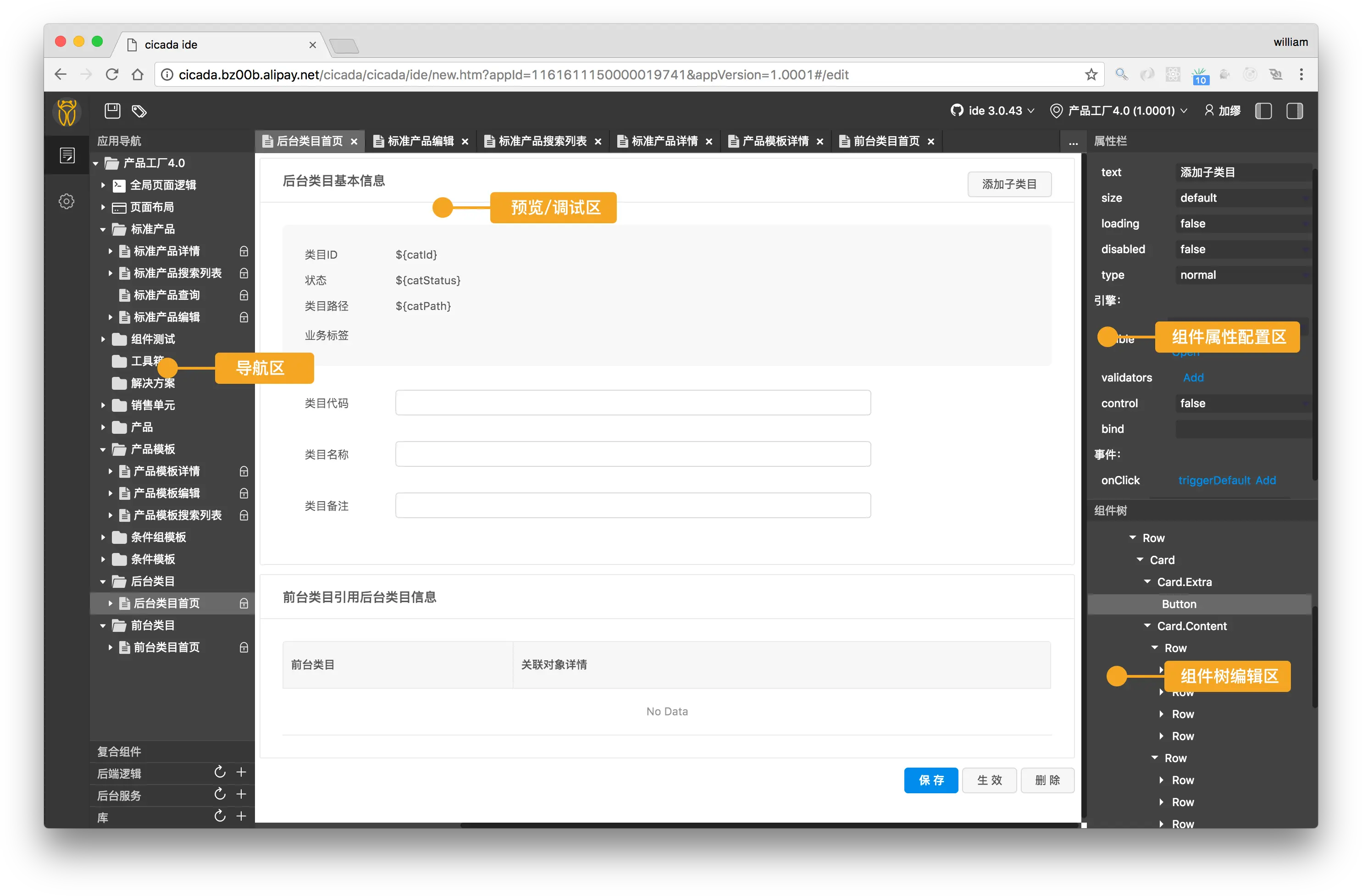Bookmark this page with the star icon
1362x896 pixels.
coord(1091,74)
